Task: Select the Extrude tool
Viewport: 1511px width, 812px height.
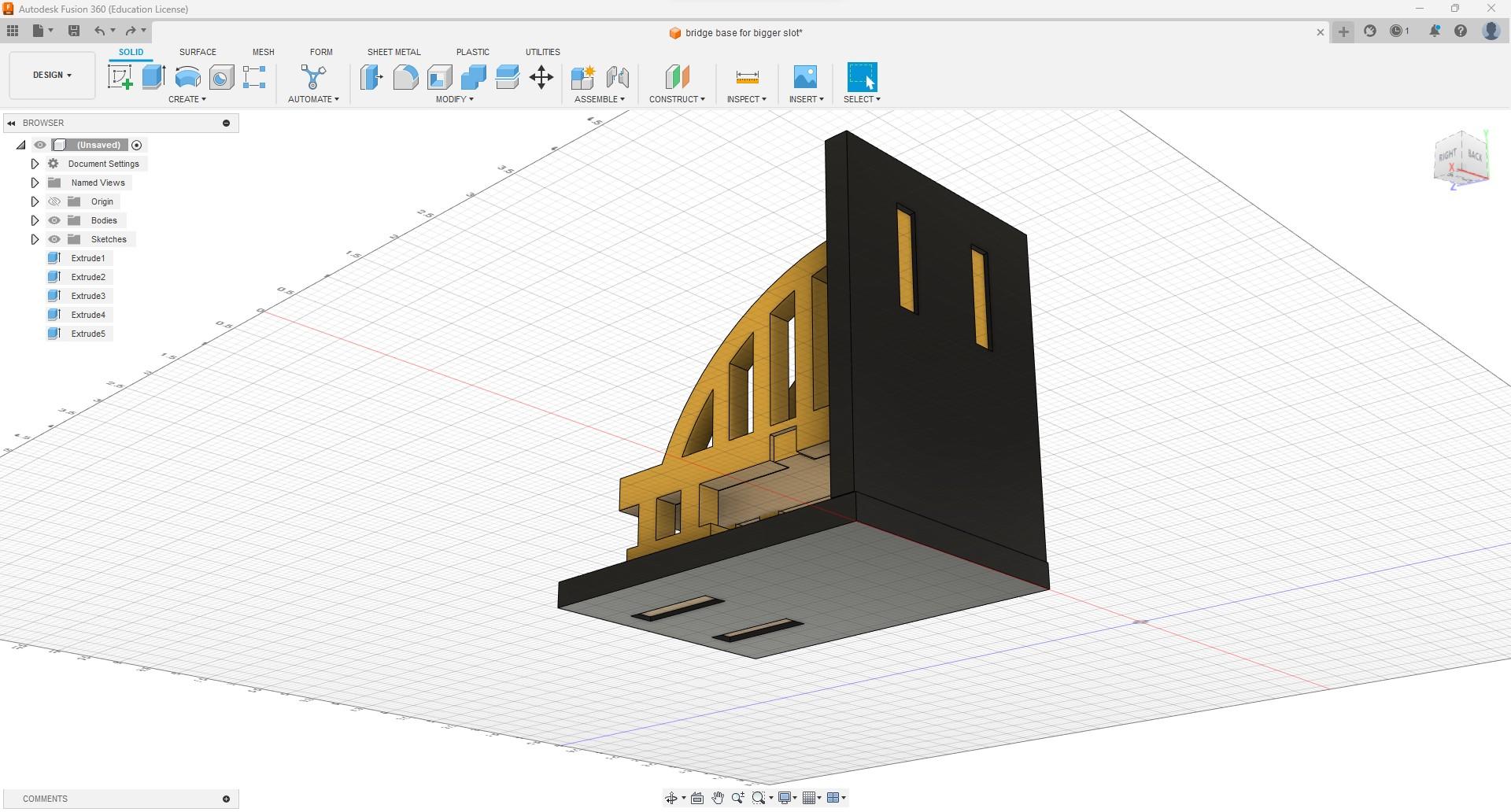Action: pyautogui.click(x=153, y=77)
